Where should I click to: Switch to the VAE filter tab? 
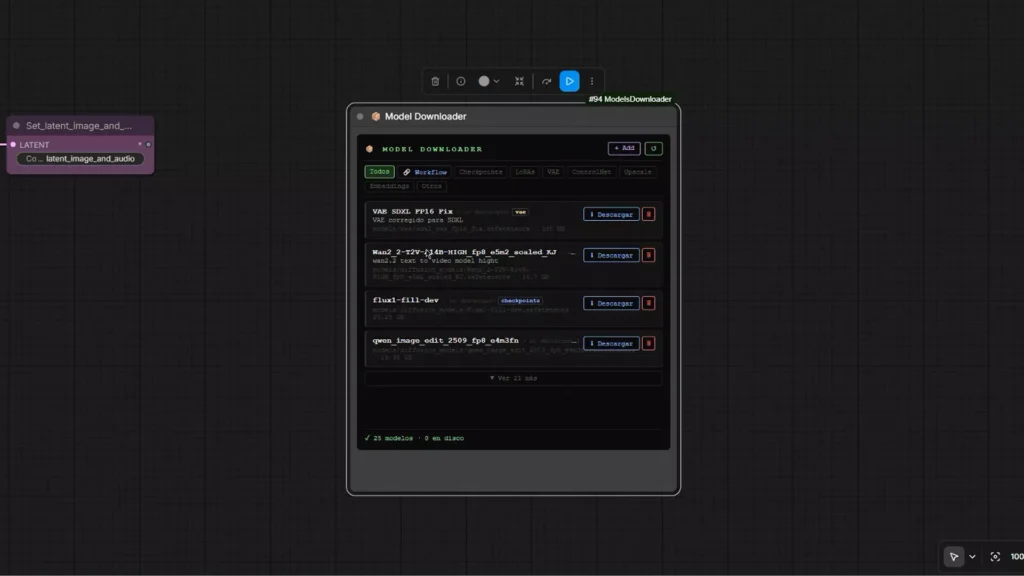tap(553, 172)
